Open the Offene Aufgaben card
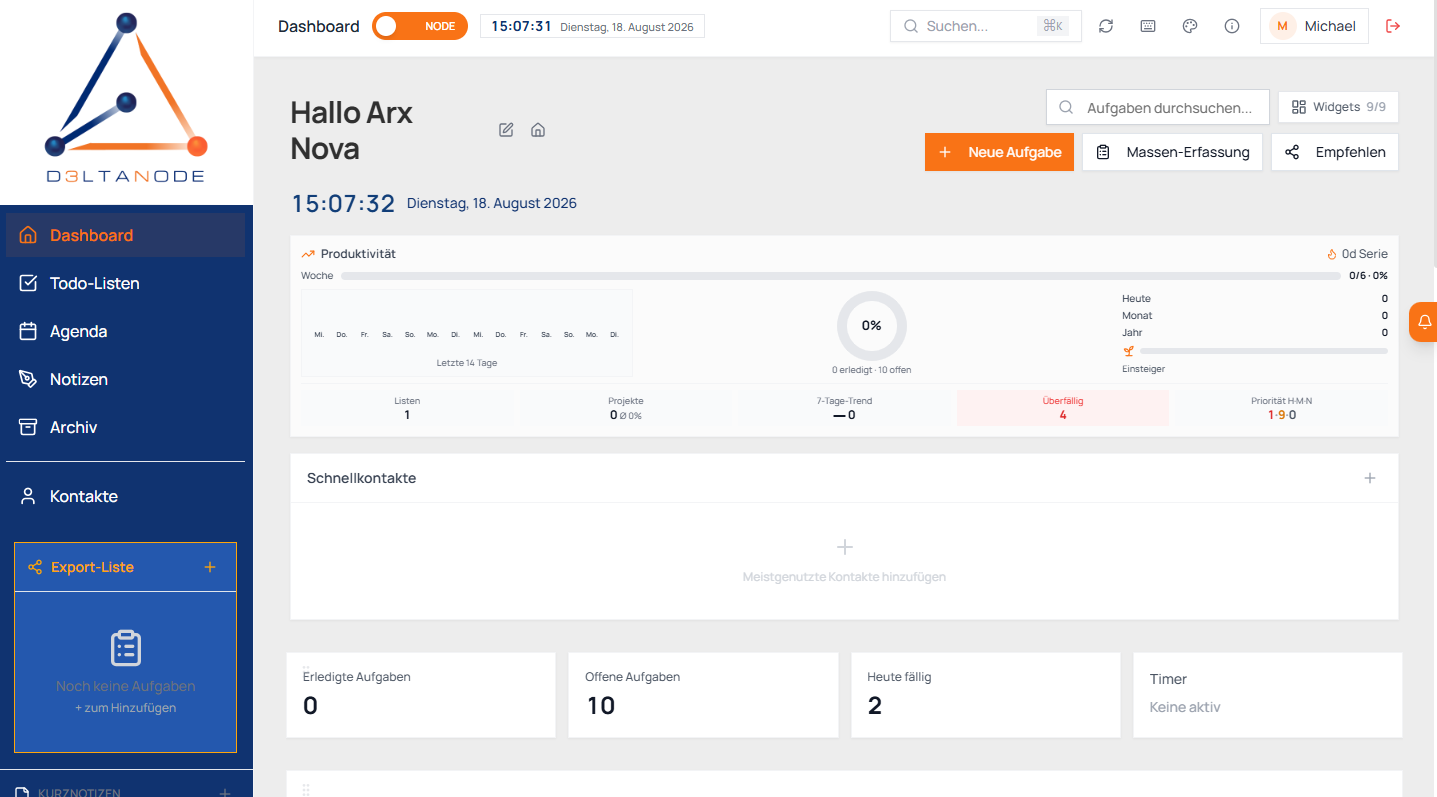This screenshot has width=1437, height=797. (704, 695)
